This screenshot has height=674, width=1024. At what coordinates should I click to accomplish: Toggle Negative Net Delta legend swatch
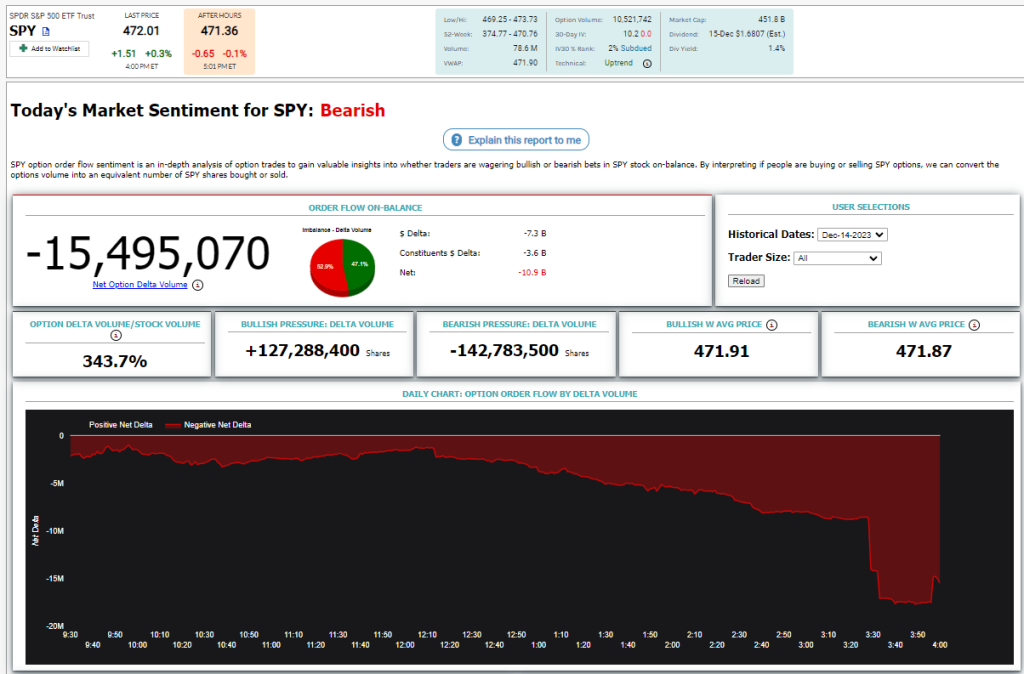pyautogui.click(x=172, y=425)
